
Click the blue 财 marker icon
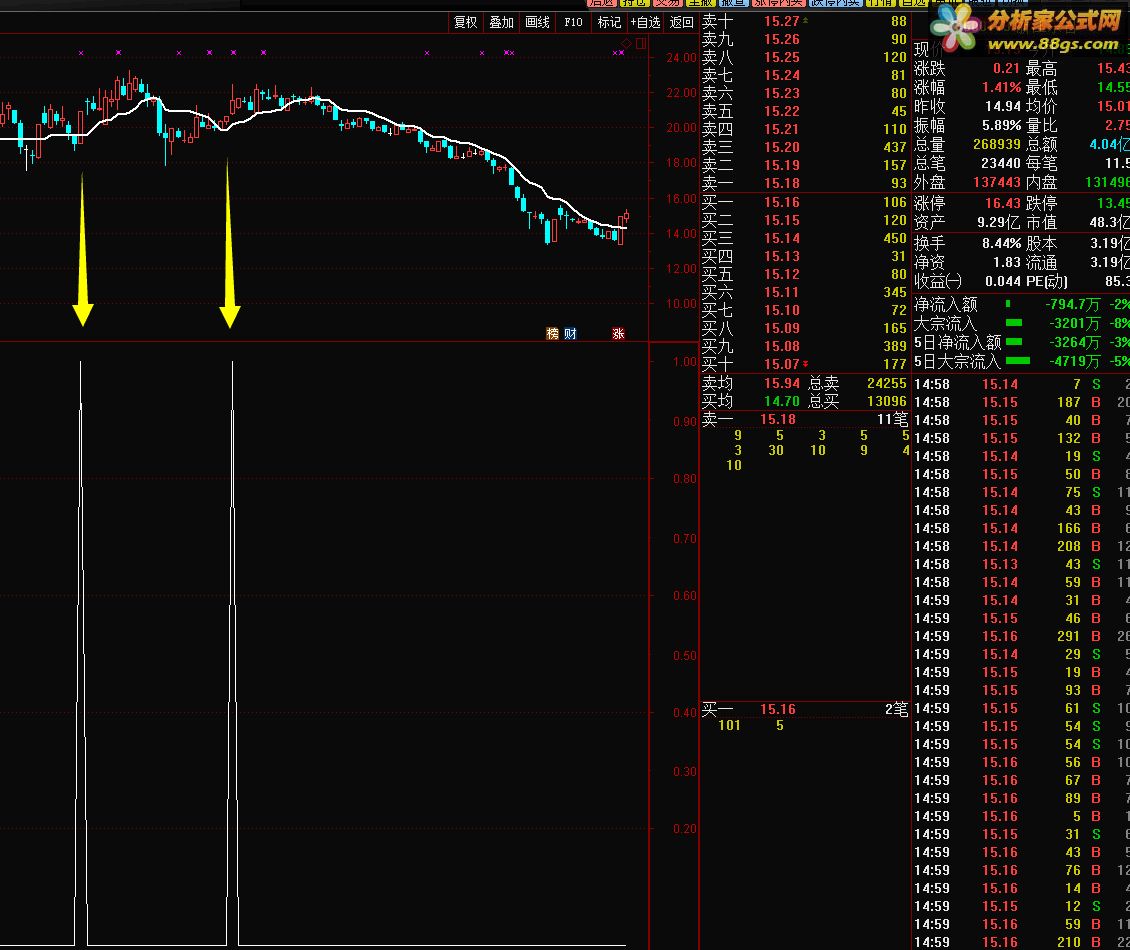tap(570, 333)
